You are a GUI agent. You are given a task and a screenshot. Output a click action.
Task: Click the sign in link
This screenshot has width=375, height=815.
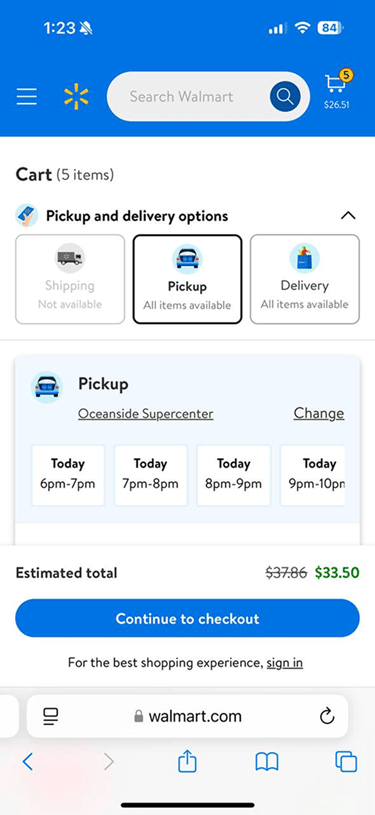(x=285, y=663)
